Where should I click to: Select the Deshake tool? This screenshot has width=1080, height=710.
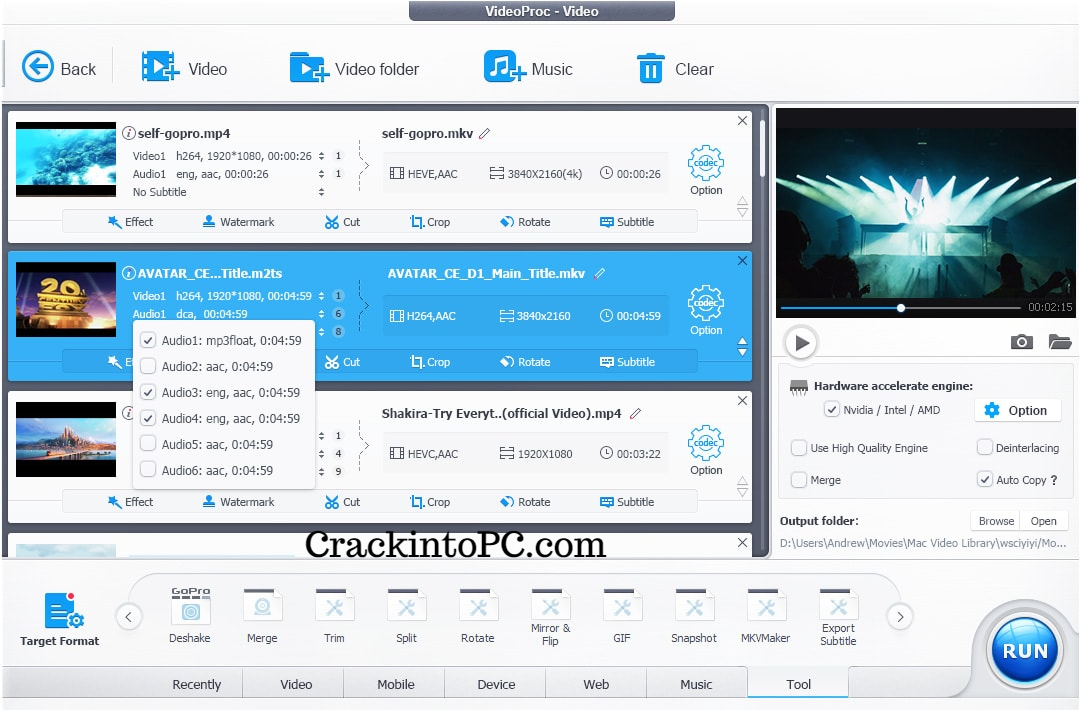tap(190, 616)
